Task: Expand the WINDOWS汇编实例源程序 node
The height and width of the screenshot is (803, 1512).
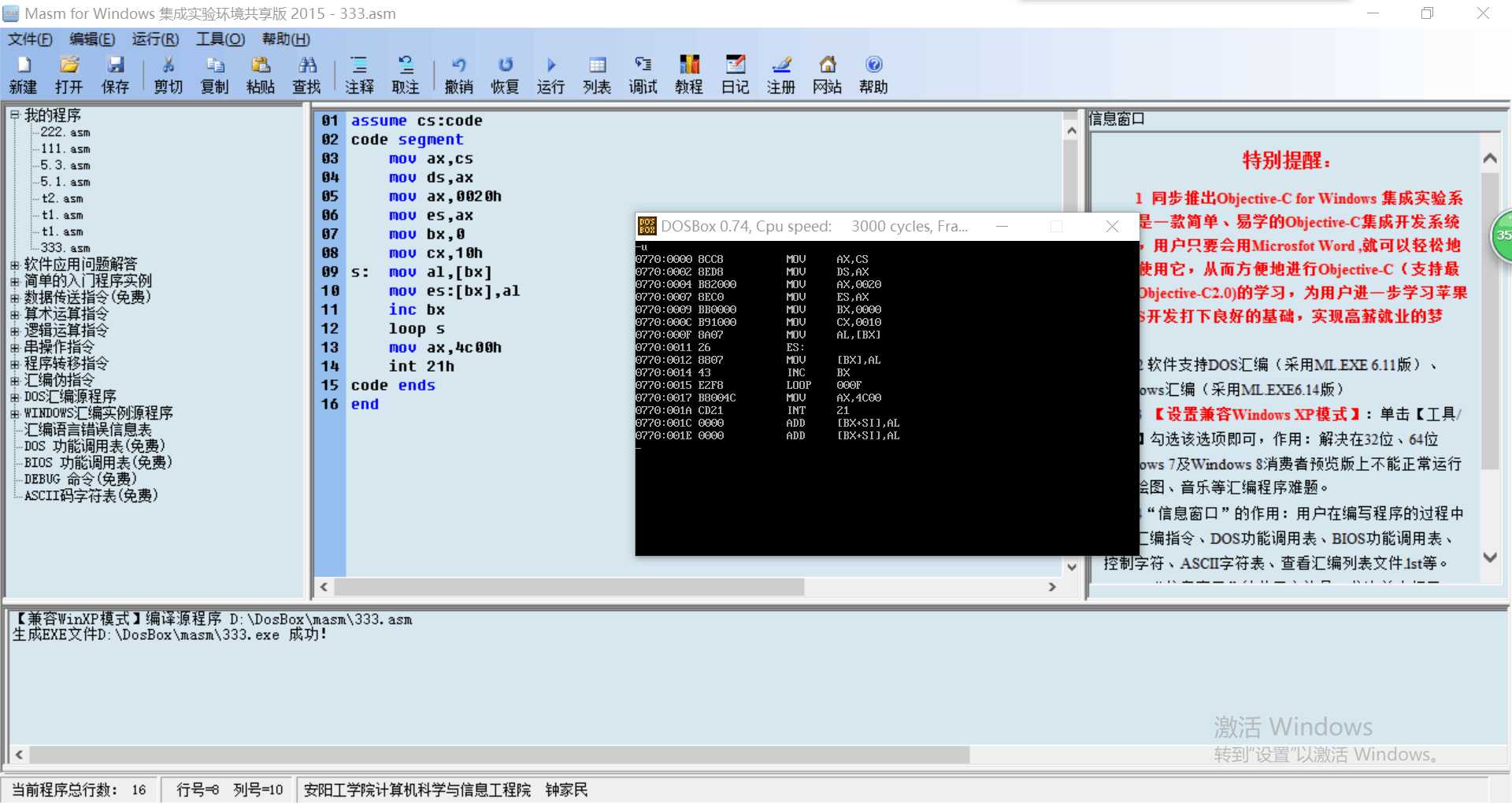Action: (14, 413)
